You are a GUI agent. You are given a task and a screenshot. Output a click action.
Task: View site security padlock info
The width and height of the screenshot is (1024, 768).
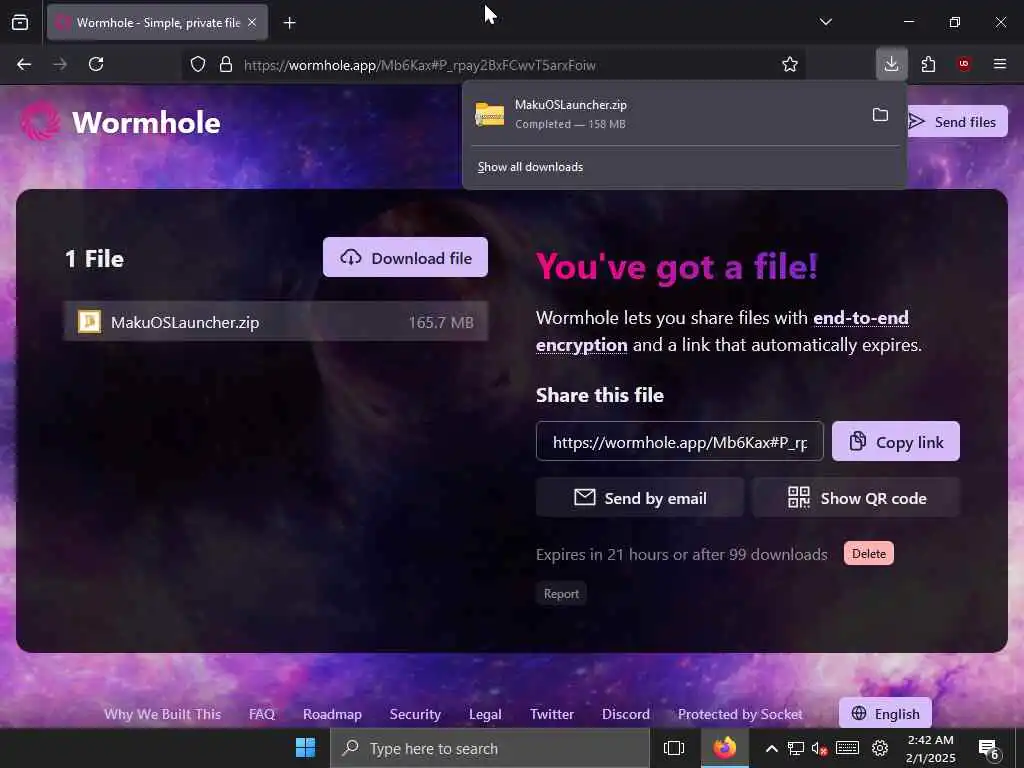click(x=226, y=64)
